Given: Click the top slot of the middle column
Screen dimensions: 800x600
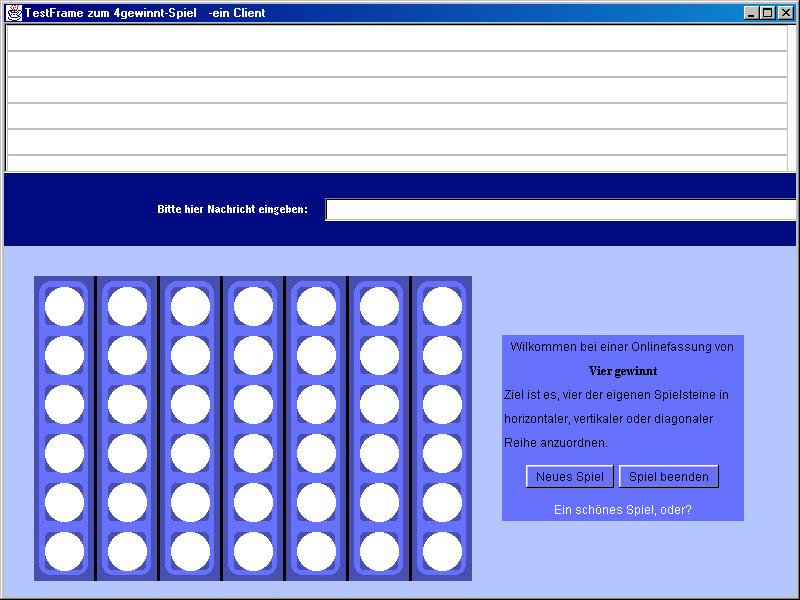Looking at the screenshot, I should click(x=253, y=306).
